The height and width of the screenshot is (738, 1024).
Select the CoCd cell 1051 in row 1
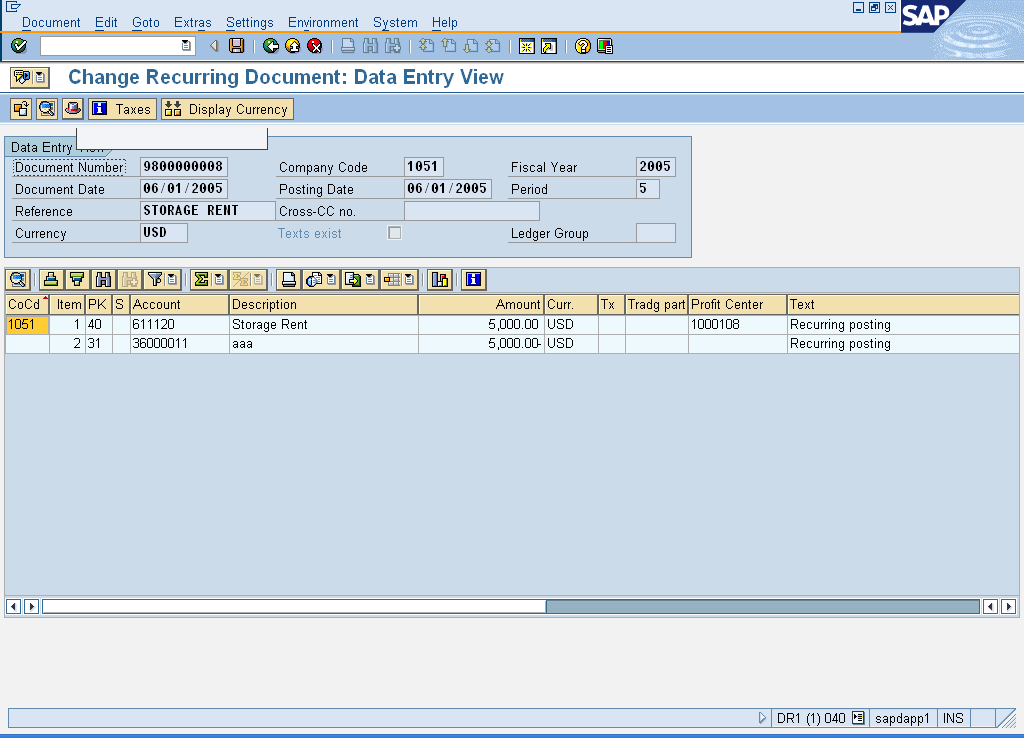[x=27, y=325]
